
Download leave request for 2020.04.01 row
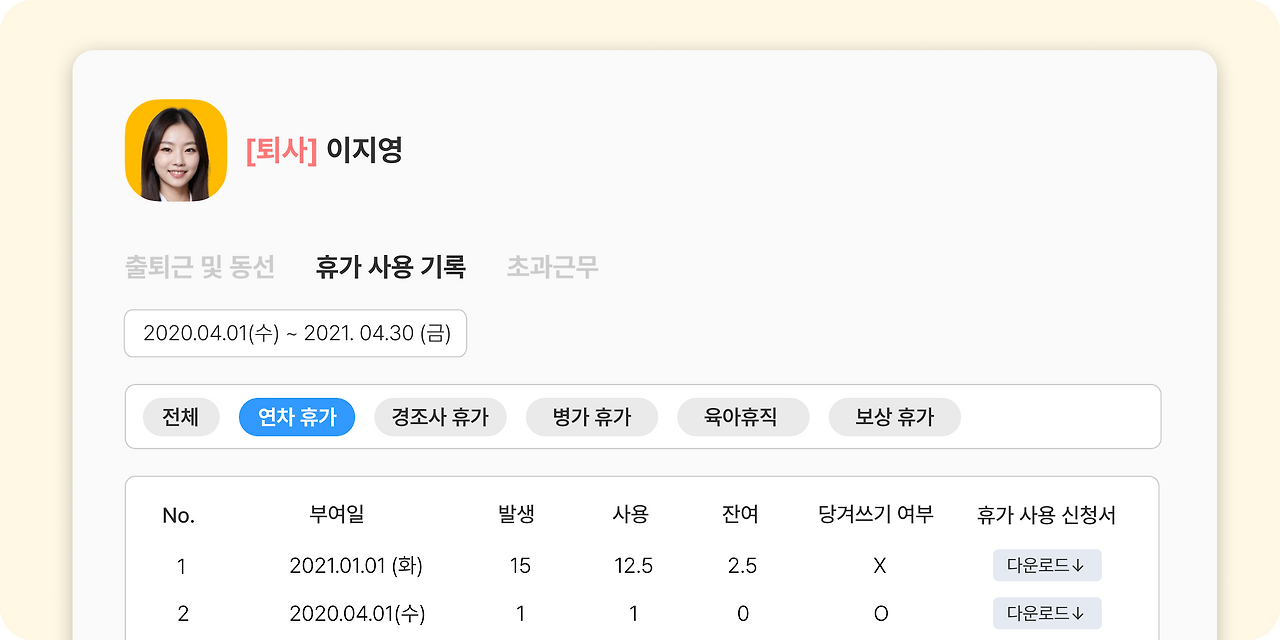coord(1047,613)
